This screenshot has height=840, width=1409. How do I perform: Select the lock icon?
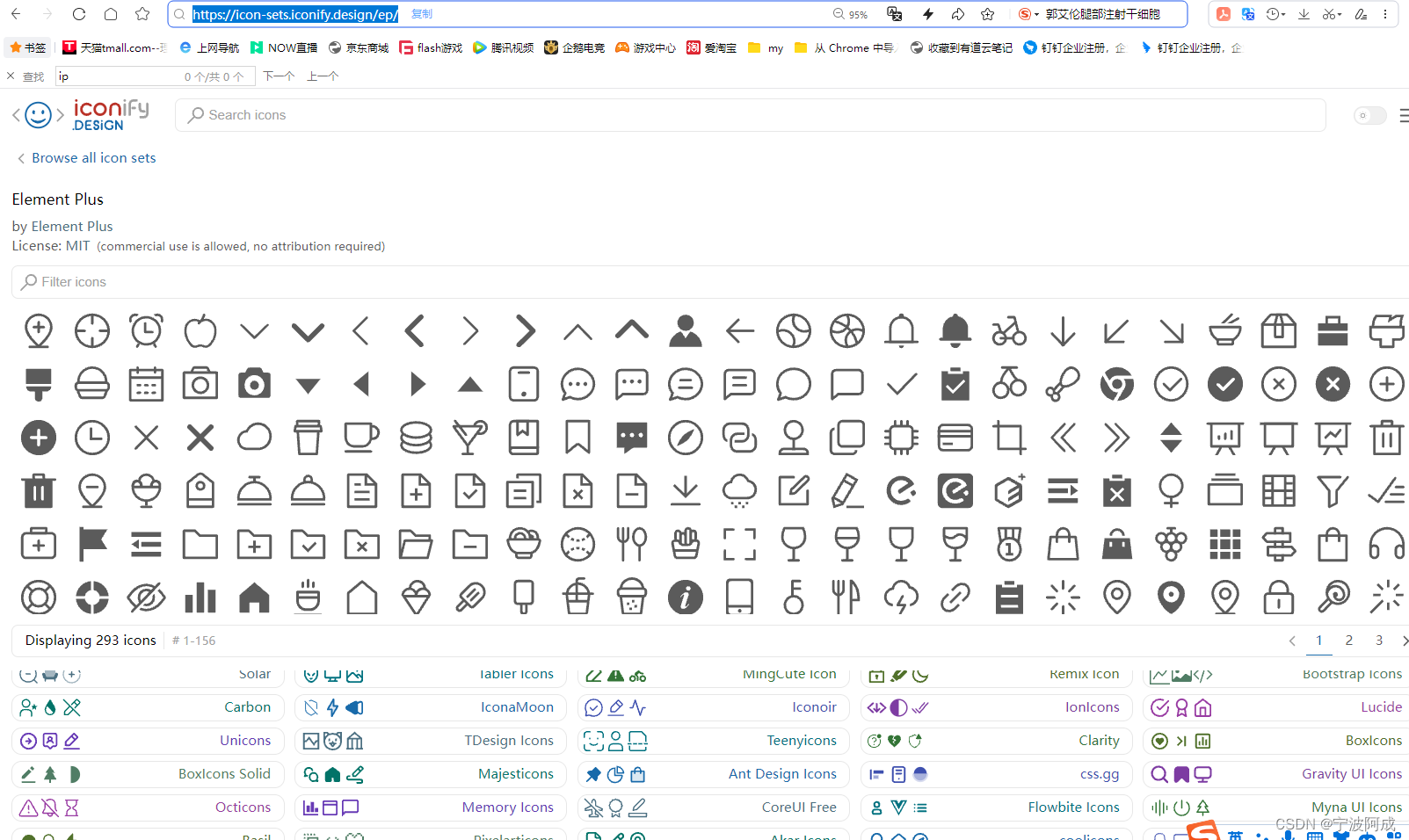pos(1279,598)
